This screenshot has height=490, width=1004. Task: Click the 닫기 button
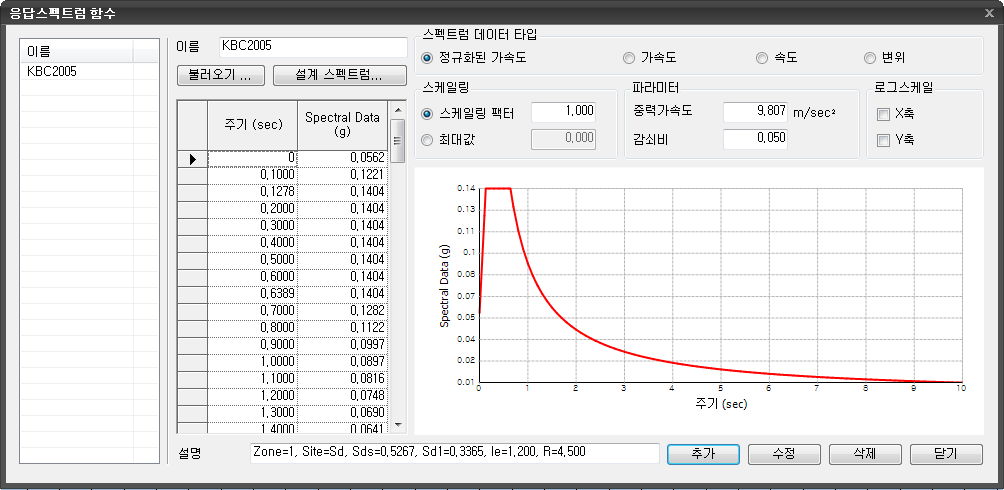click(x=946, y=454)
